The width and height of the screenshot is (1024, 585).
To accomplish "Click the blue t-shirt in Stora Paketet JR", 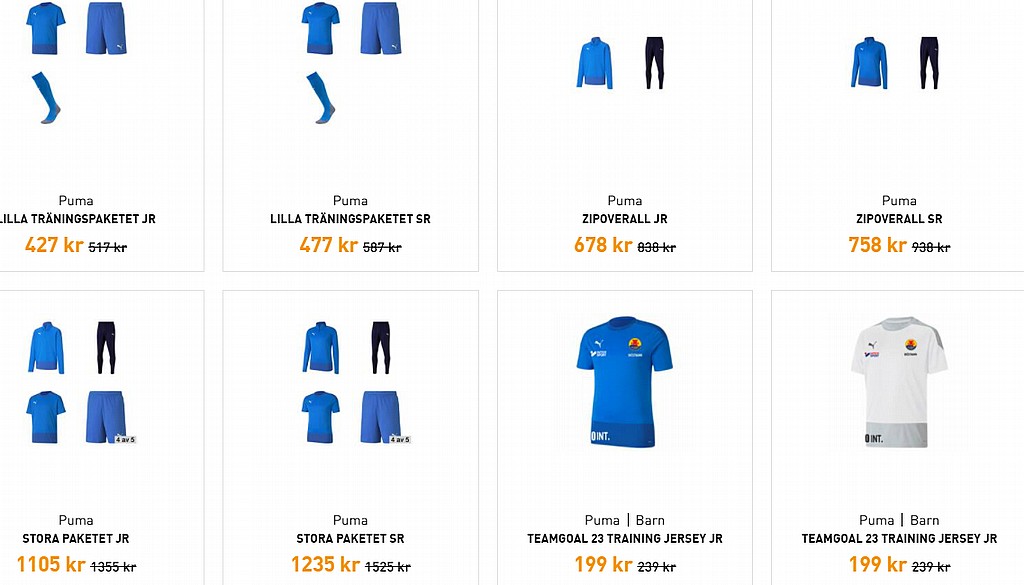I will click(46, 417).
